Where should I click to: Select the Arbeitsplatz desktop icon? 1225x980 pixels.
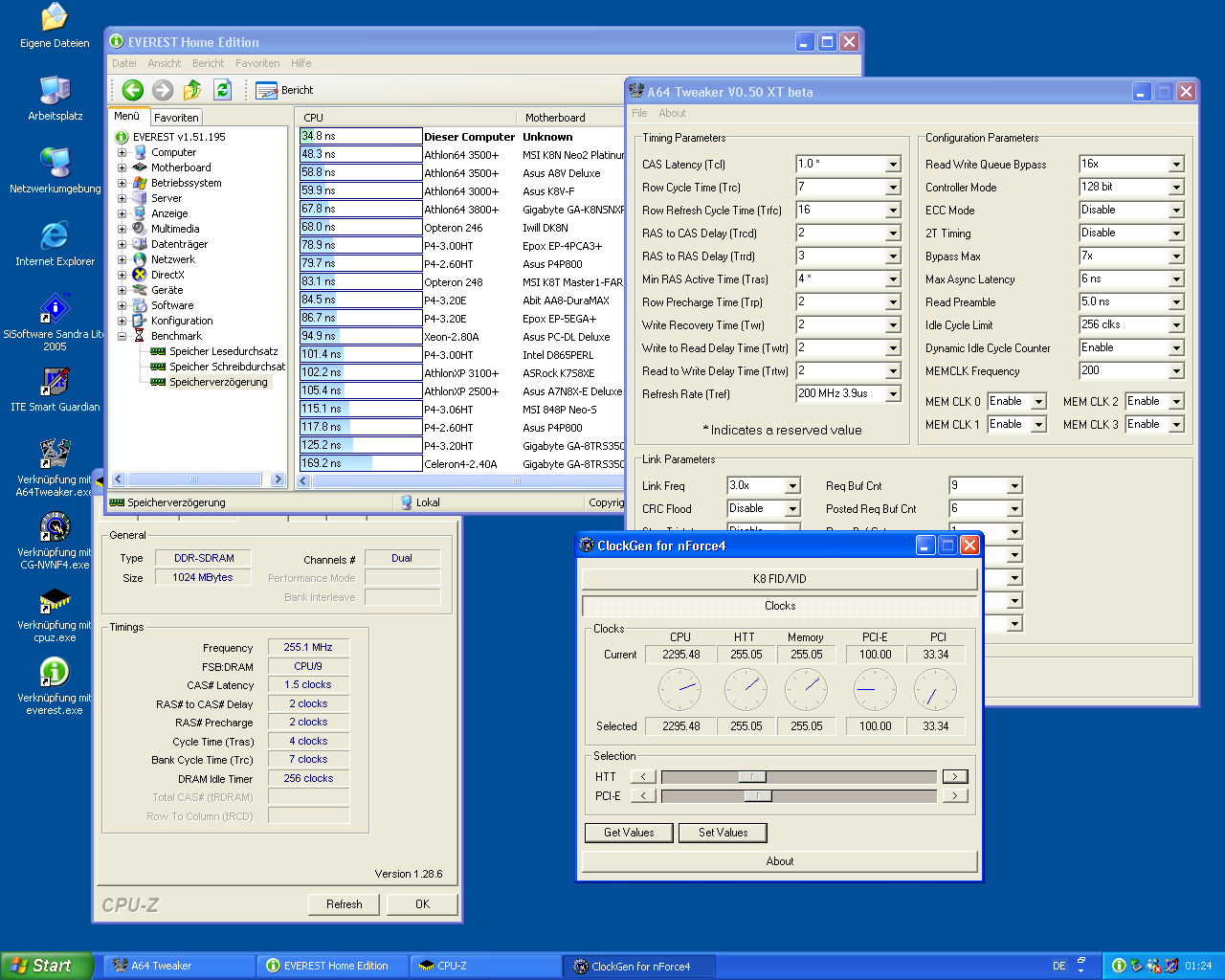point(55,91)
